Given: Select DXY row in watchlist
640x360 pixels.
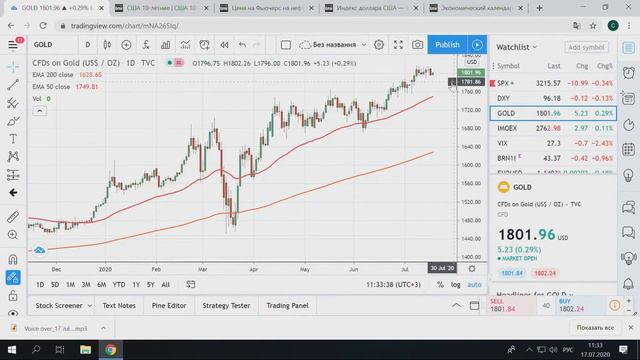Looking at the screenshot, I should coord(553,98).
